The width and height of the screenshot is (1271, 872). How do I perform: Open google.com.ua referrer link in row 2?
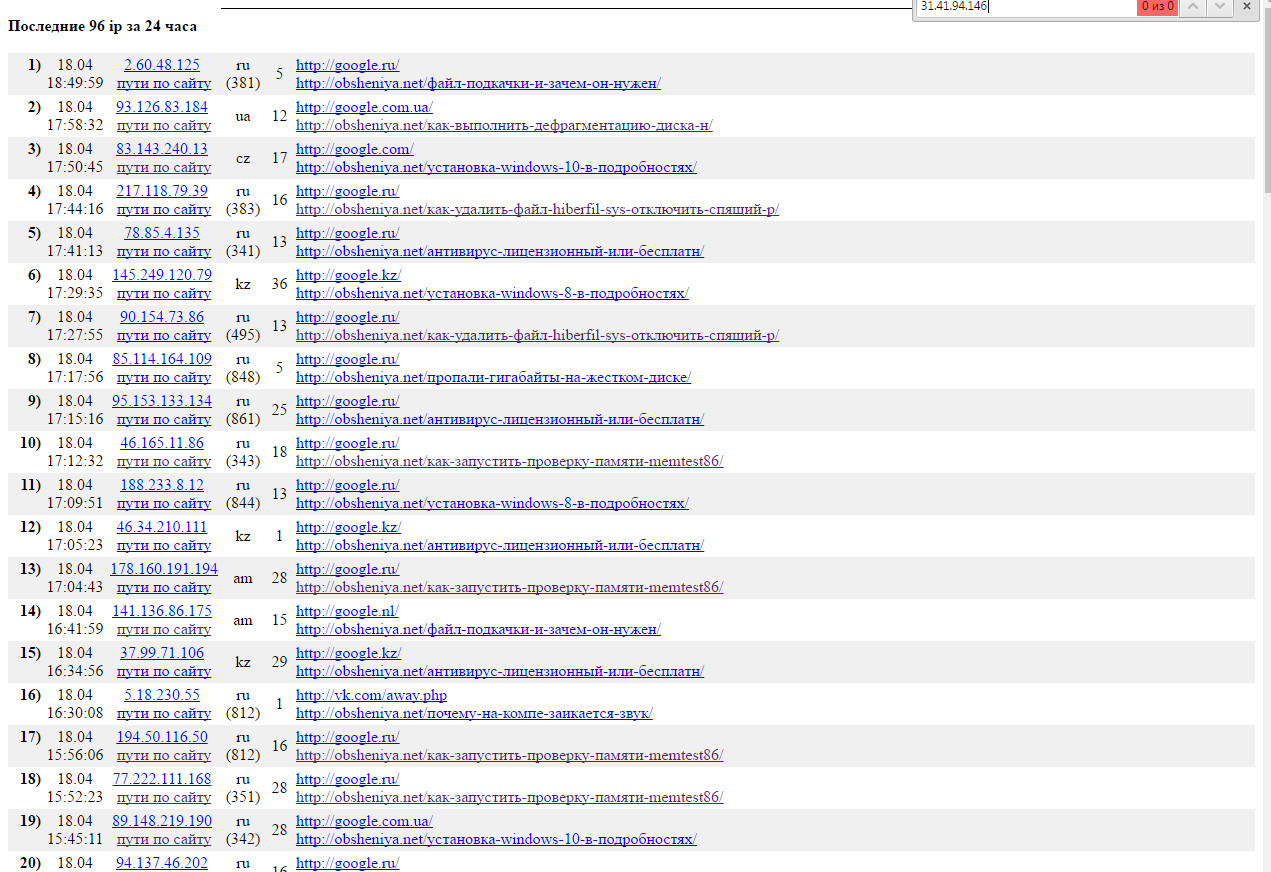(x=364, y=107)
